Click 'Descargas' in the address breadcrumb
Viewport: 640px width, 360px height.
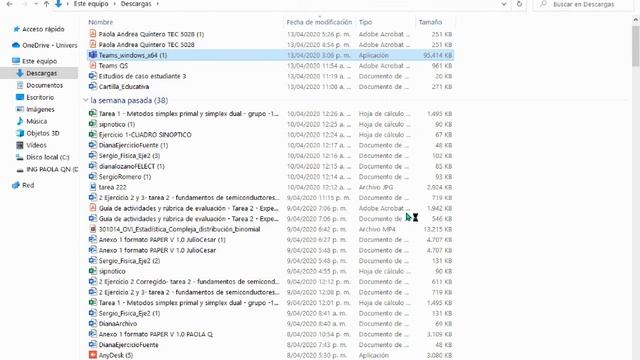(136, 4)
